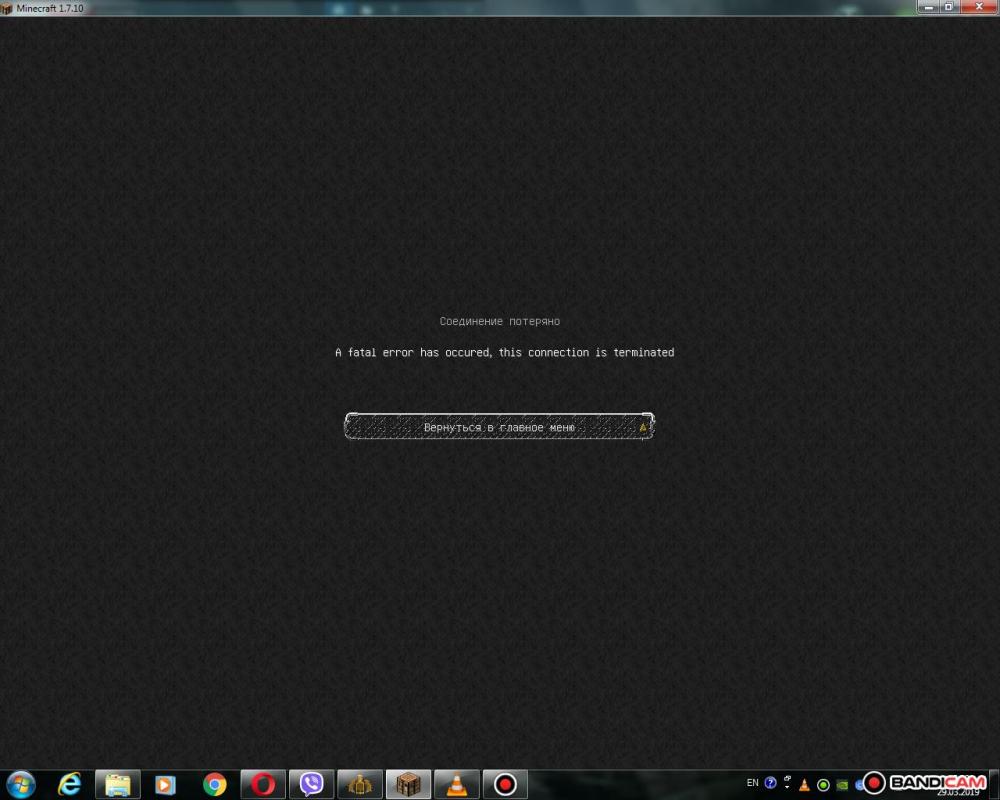Viewport: 1000px width, 800px height.
Task: Click the green circle tray icon
Action: [x=823, y=785]
